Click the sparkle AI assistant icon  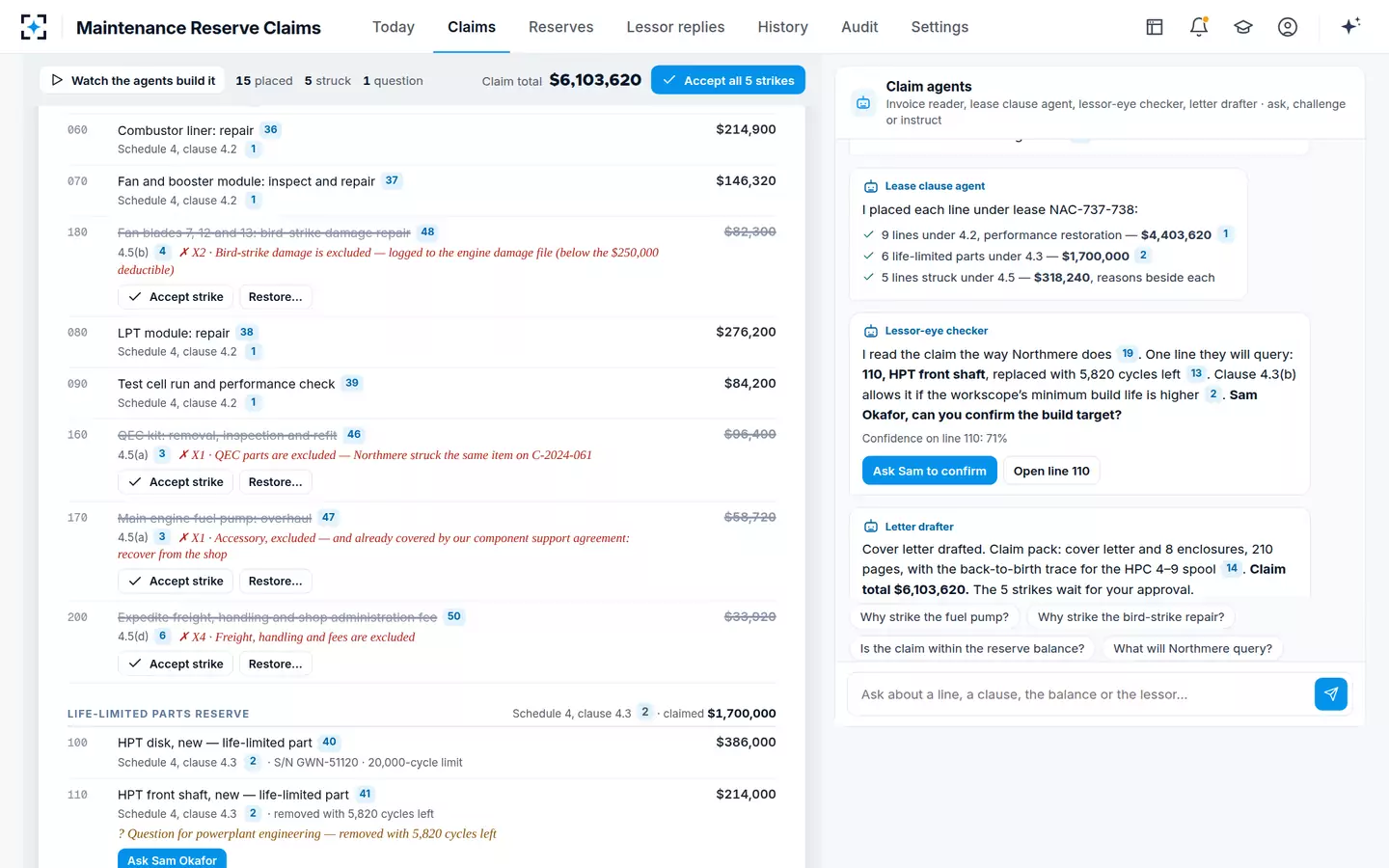point(1350,26)
